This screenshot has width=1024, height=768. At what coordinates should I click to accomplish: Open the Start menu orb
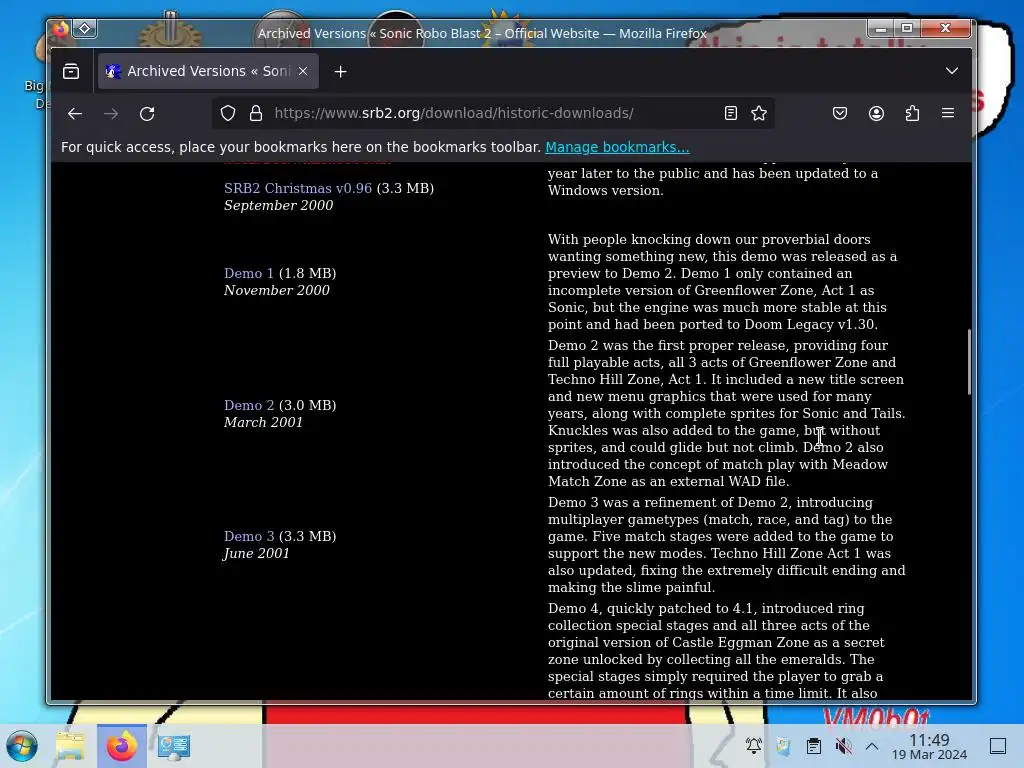tap(22, 746)
